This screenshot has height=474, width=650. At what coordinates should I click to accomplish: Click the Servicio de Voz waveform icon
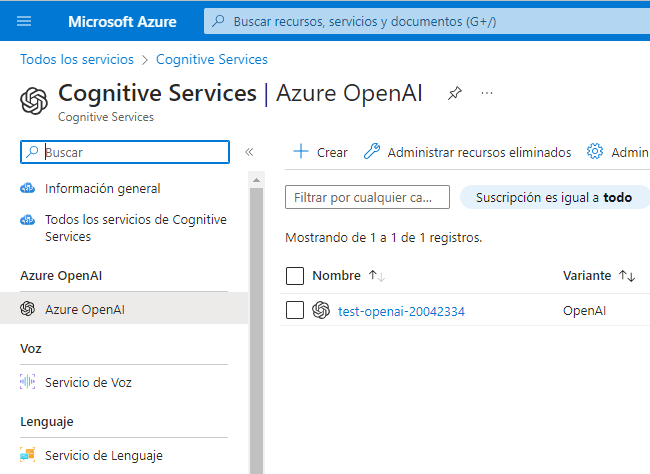28,382
